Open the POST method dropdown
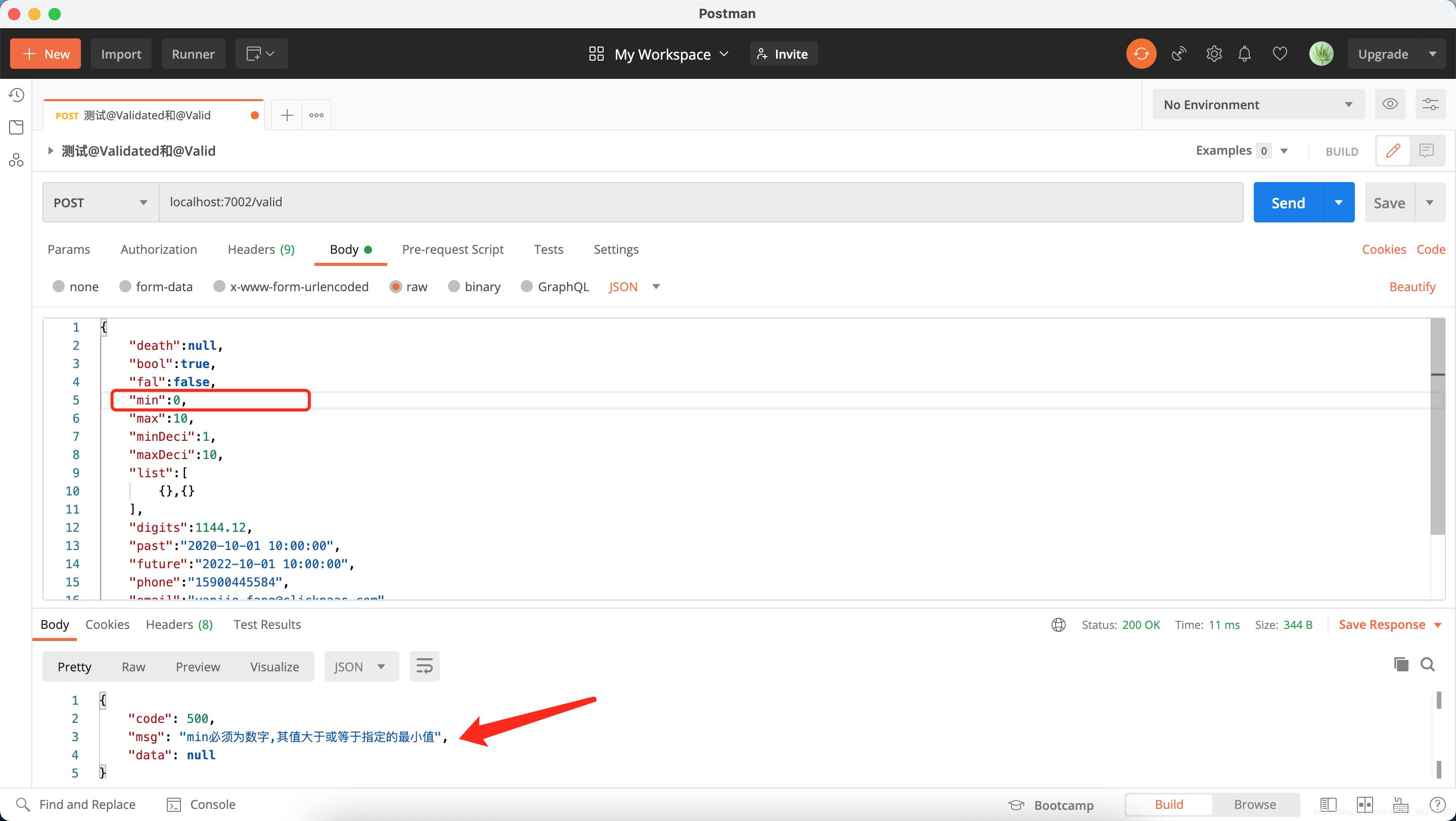The height and width of the screenshot is (821, 1456). [100, 202]
